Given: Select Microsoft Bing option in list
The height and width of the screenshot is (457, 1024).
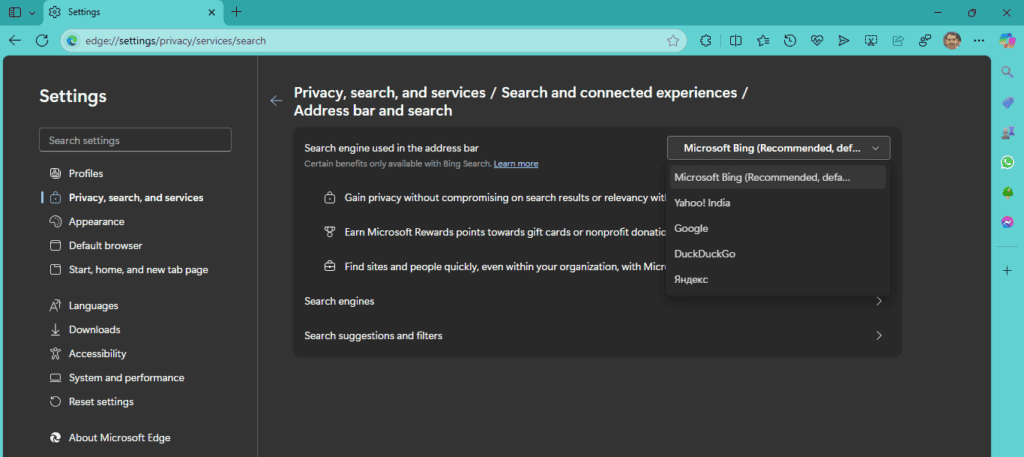Looking at the screenshot, I should 778,178.
